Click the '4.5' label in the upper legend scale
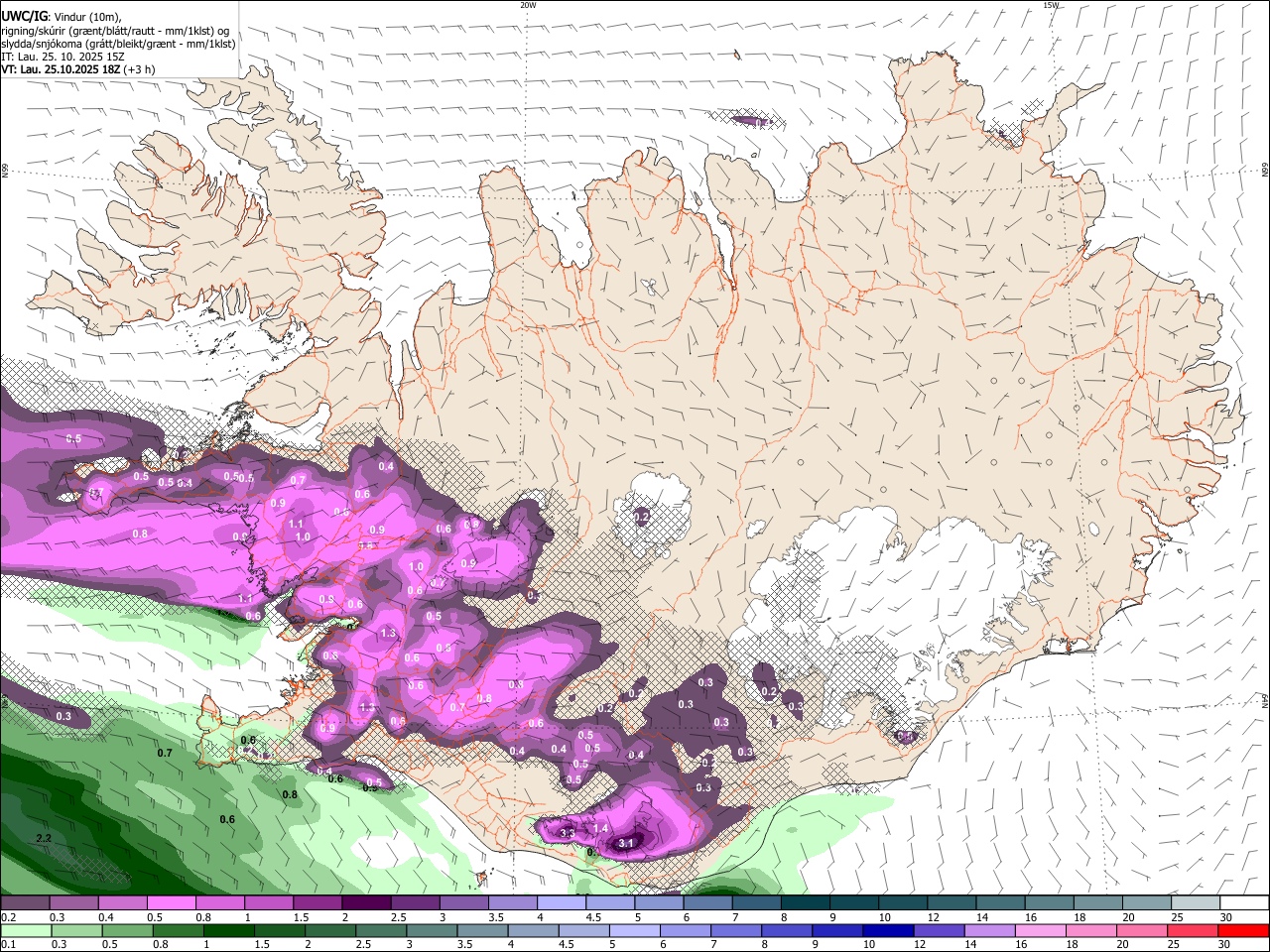 pyautogui.click(x=592, y=917)
